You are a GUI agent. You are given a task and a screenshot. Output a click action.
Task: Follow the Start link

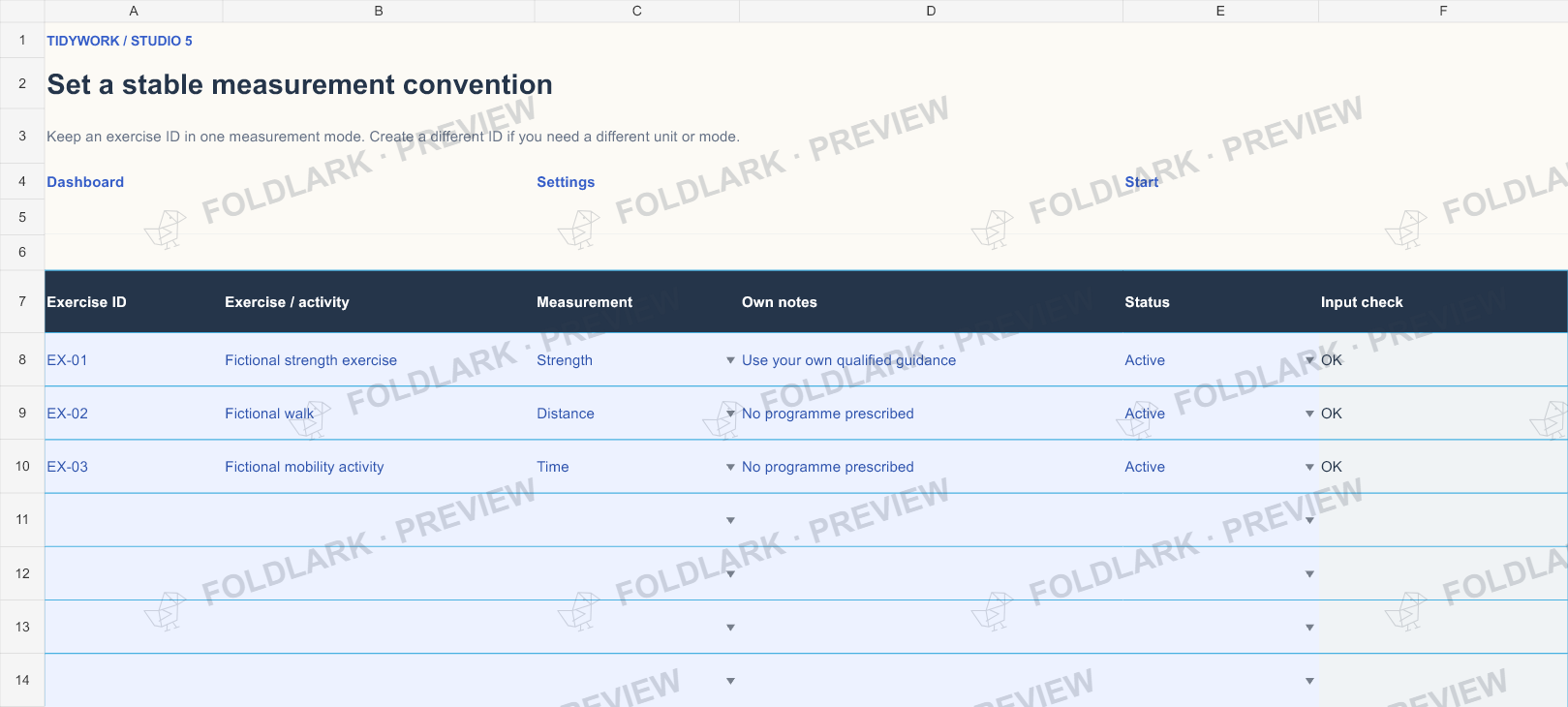[1141, 182]
